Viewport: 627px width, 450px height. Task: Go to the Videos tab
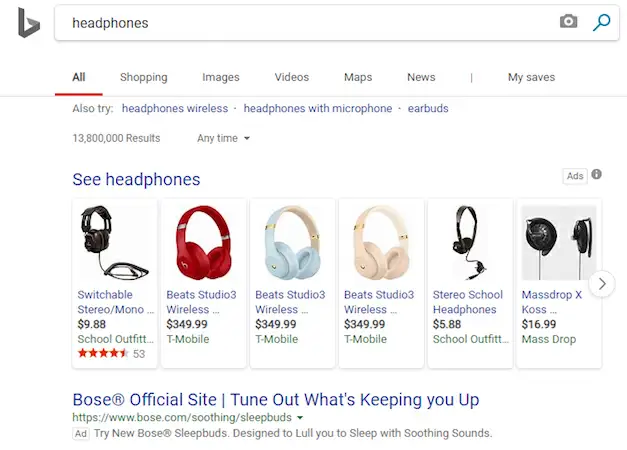(292, 77)
